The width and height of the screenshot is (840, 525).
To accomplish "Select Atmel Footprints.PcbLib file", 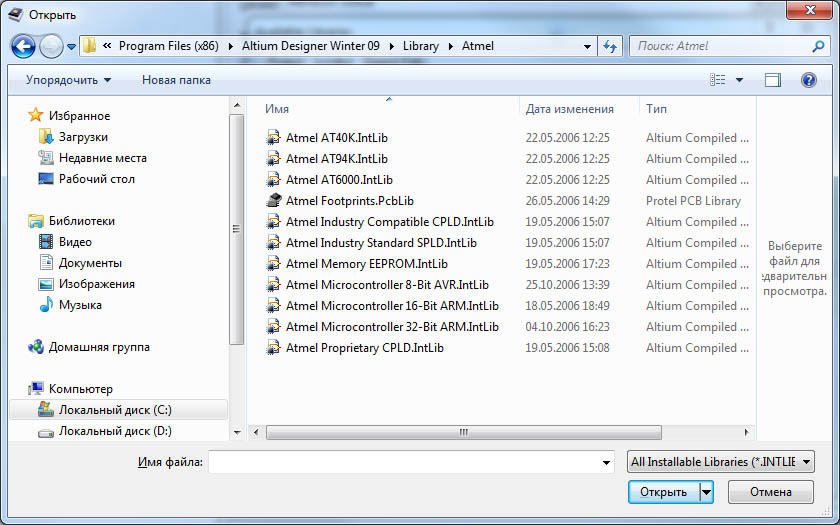I will tap(349, 201).
